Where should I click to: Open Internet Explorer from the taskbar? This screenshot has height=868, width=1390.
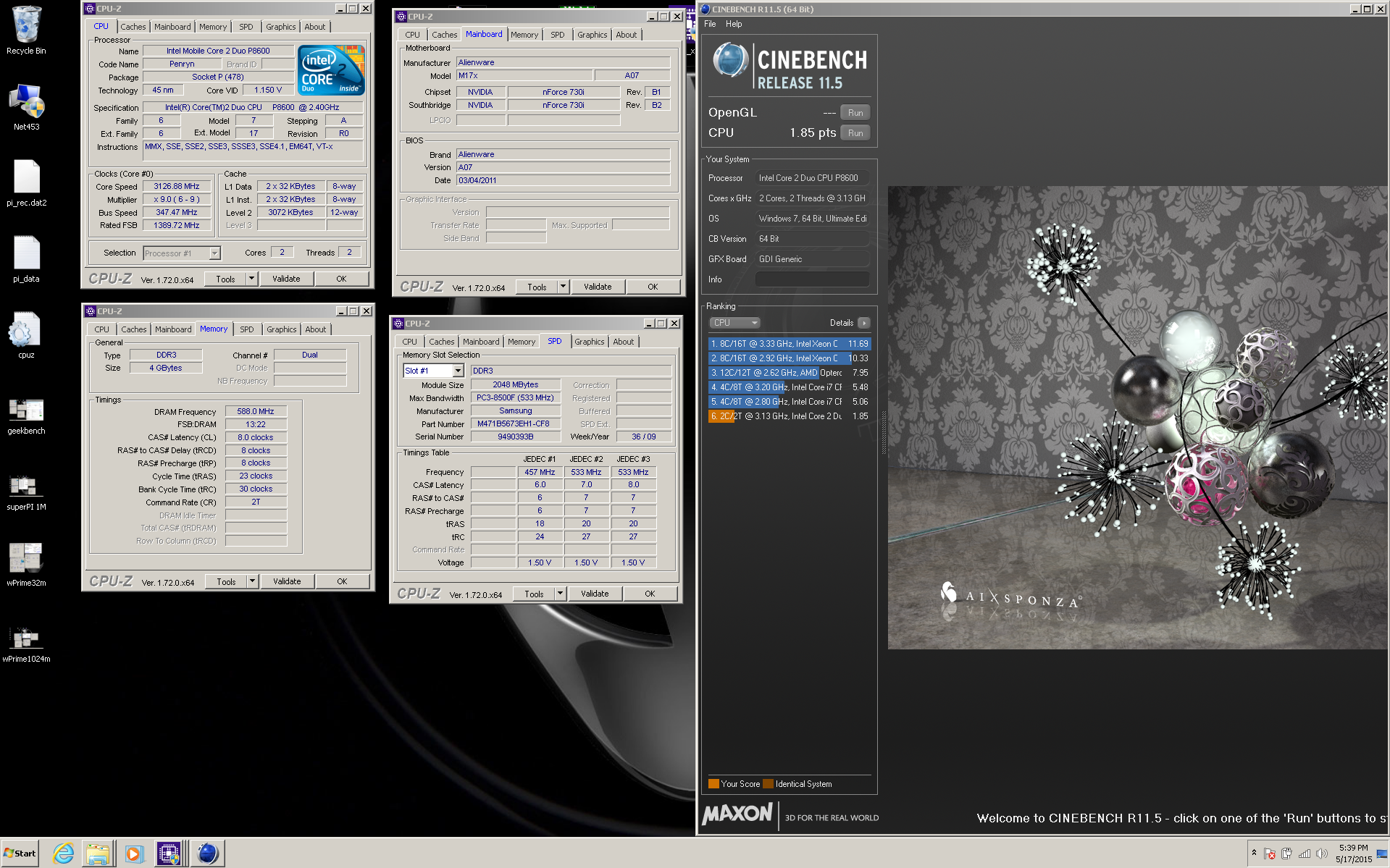point(64,854)
